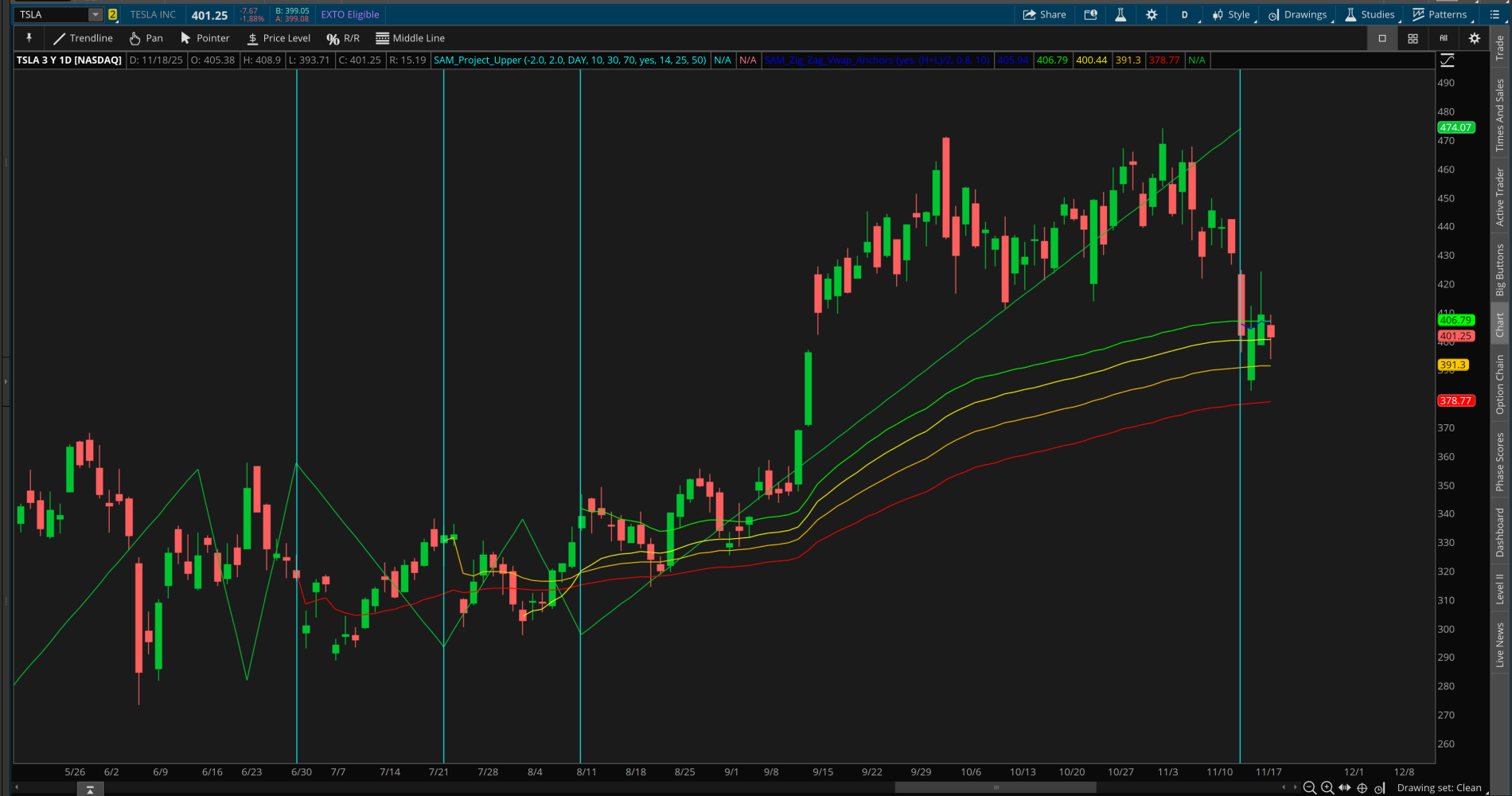Choose the Pointer cursor tool
Screen dimensions: 1512x796
(x=205, y=38)
